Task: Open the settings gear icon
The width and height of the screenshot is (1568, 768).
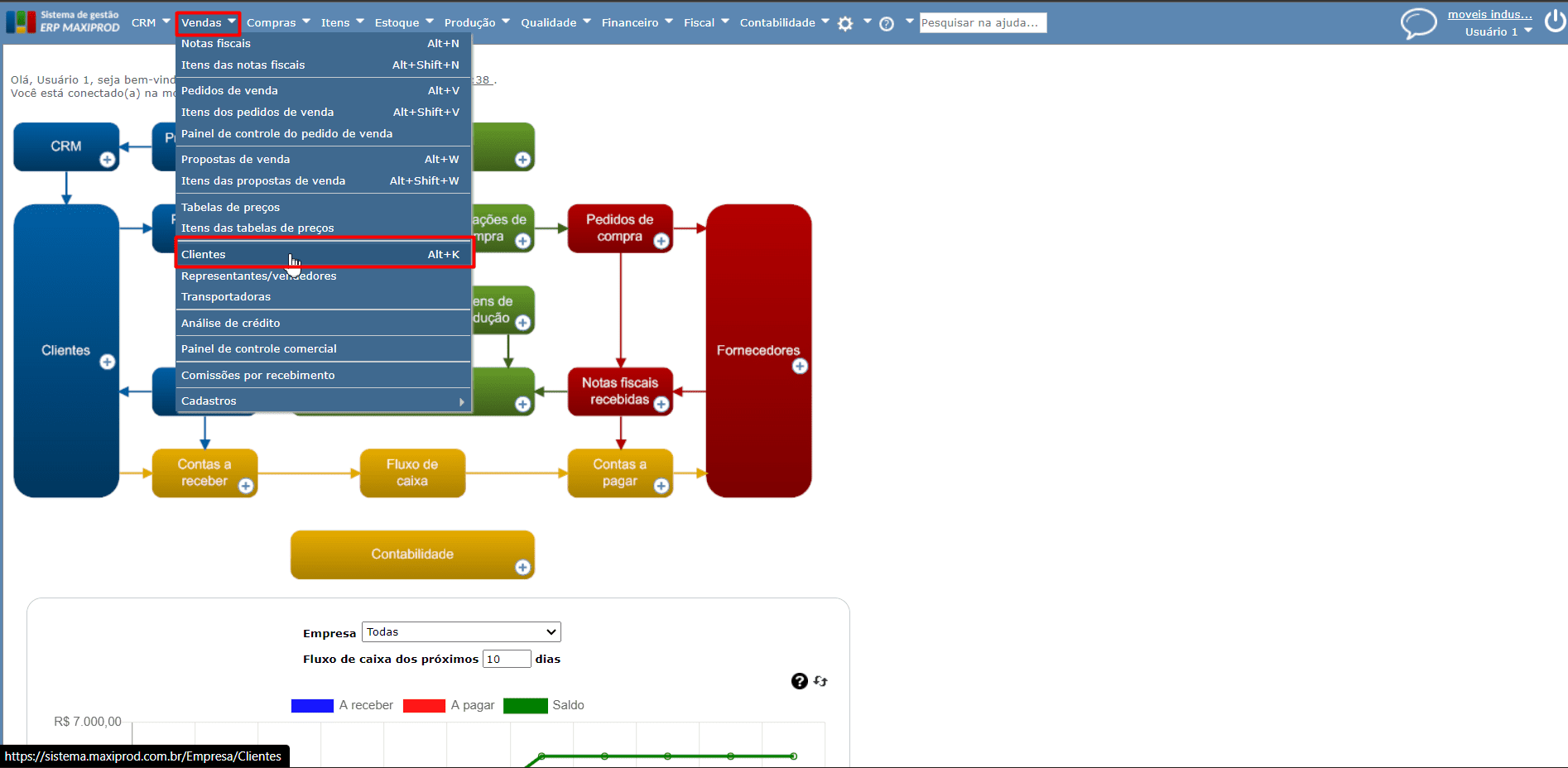Action: 845,23
